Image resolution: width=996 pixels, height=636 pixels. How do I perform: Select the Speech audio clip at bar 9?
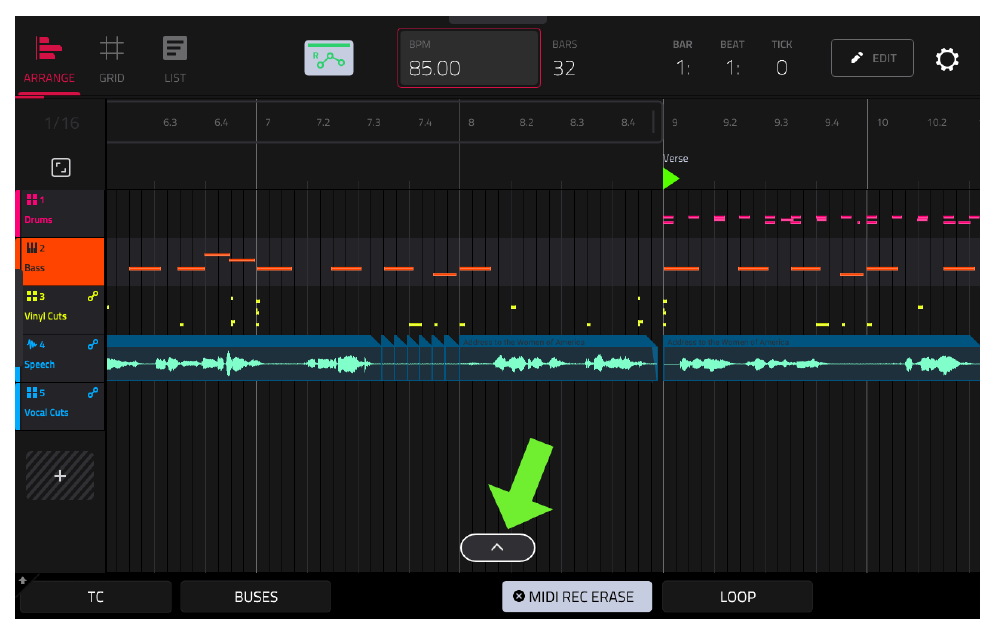[x=821, y=358]
